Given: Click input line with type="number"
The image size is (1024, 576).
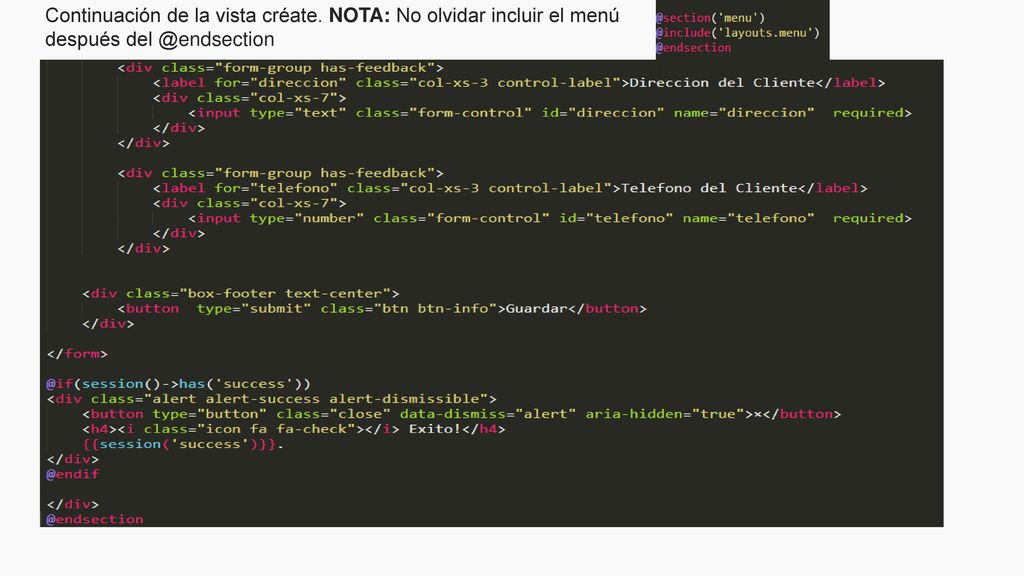Looking at the screenshot, I should (550, 218).
